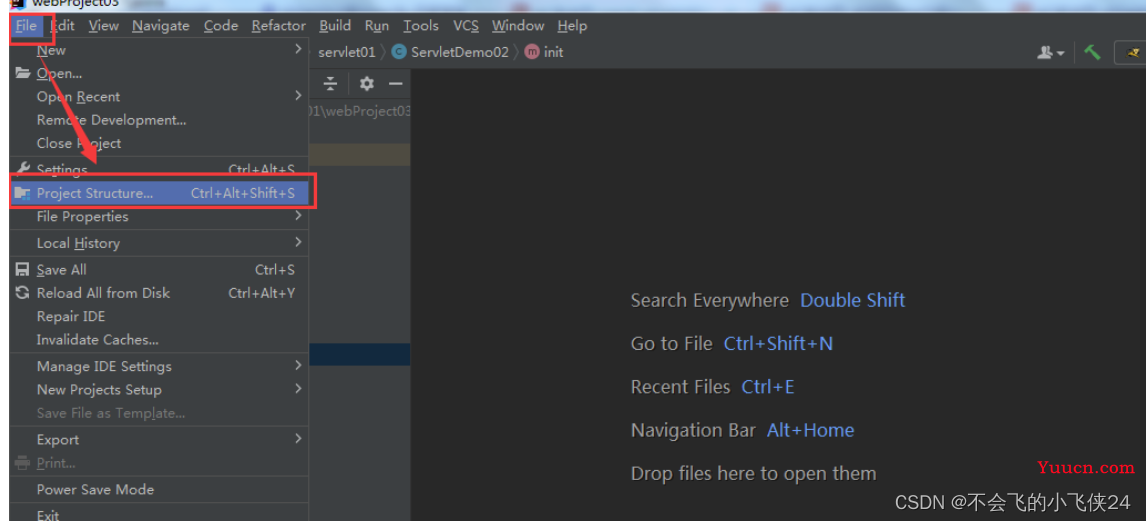
Task: Click the servlet01 breadcrumb
Action: 347,52
